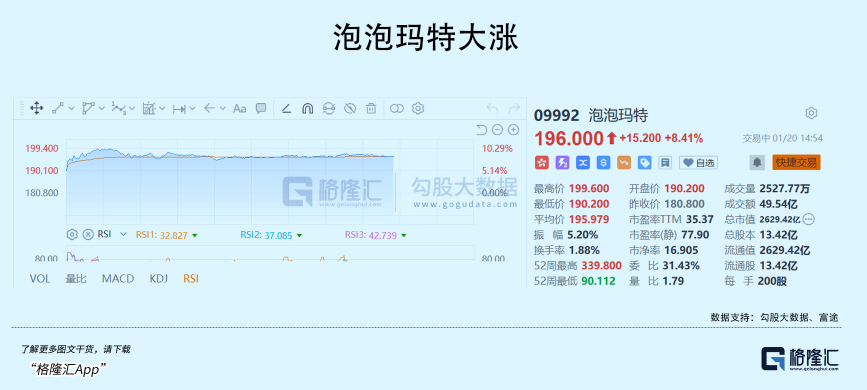Set price alert with bell icon
This screenshot has width=867, height=390.
757,163
